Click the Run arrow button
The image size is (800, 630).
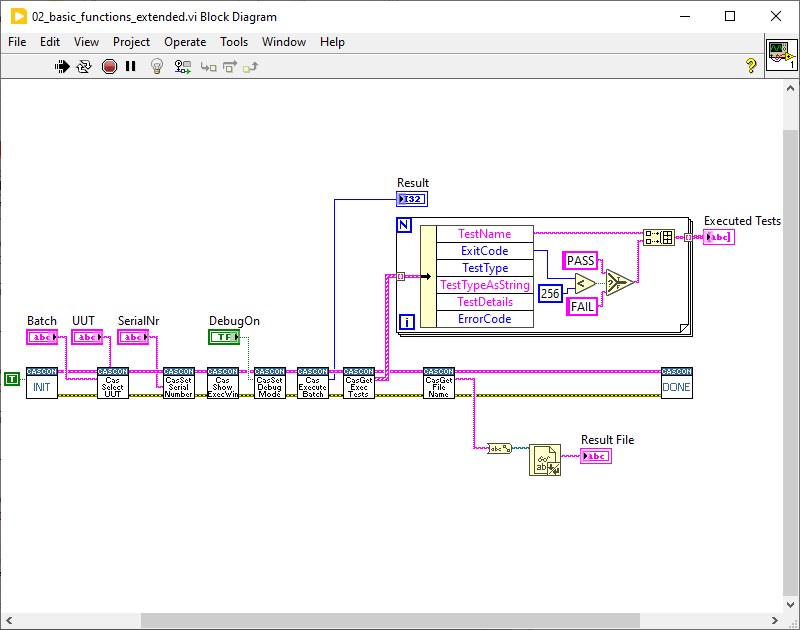click(62, 66)
